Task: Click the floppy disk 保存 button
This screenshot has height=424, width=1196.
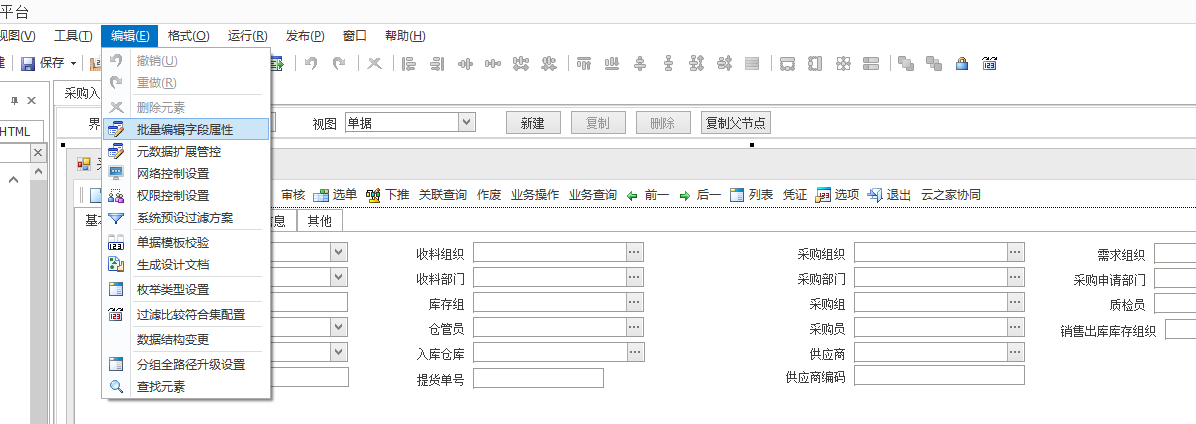Action: coord(42,63)
